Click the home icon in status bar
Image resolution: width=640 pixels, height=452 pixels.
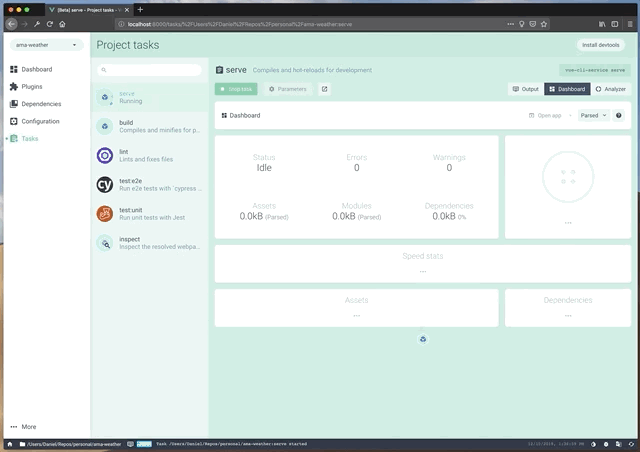click(x=10, y=444)
